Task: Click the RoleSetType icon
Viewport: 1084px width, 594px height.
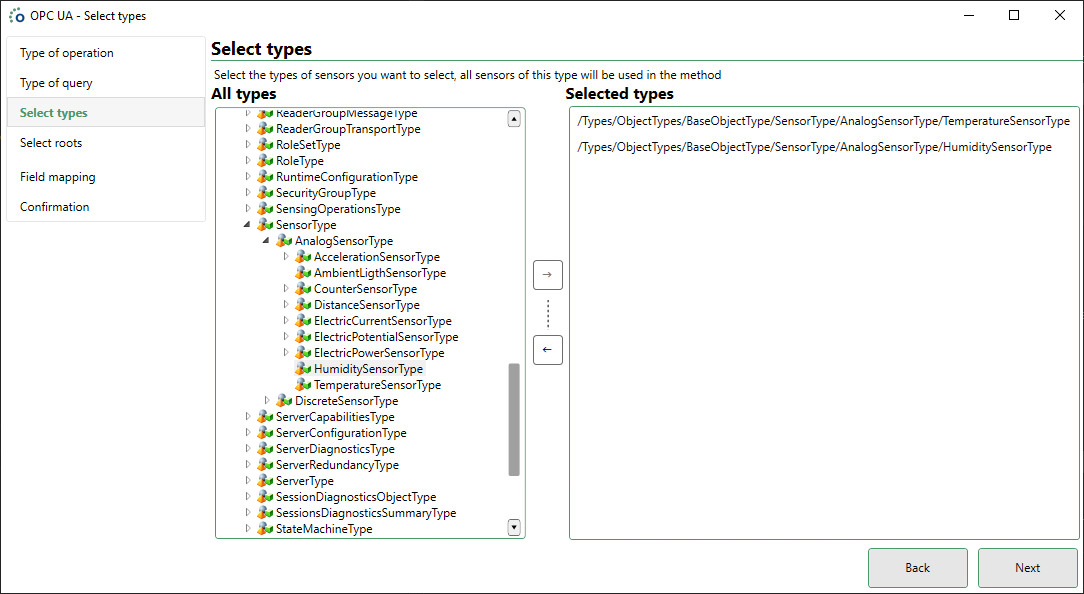Action: [x=263, y=144]
